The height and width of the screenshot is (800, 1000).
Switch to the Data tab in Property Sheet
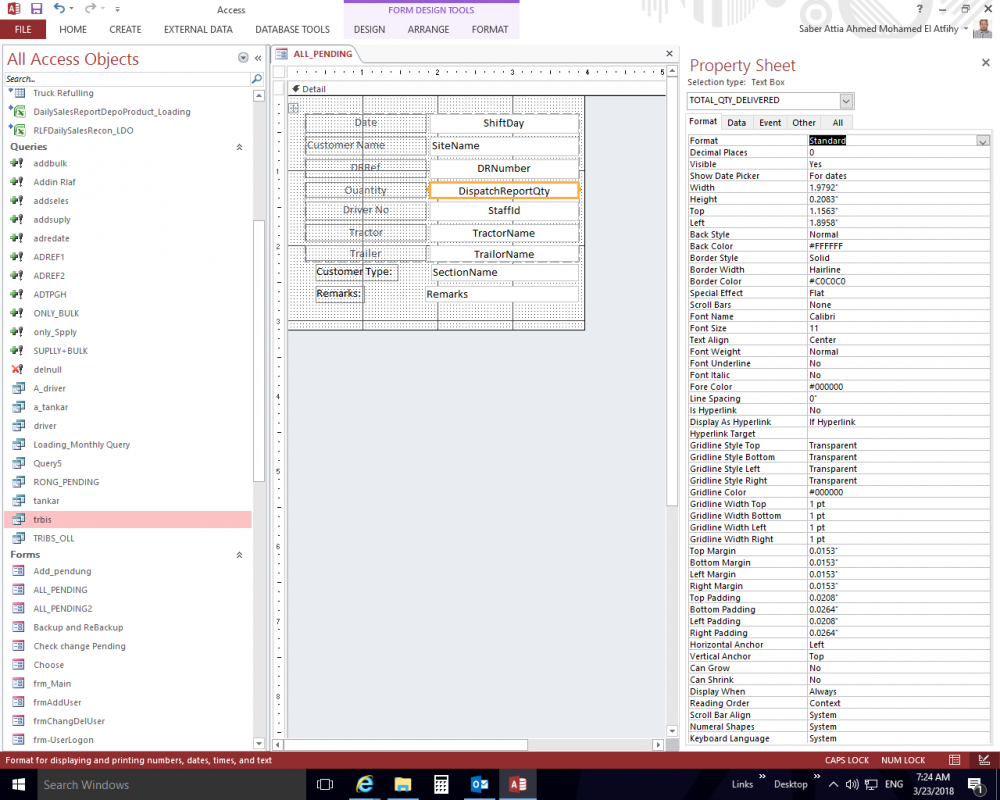(736, 122)
